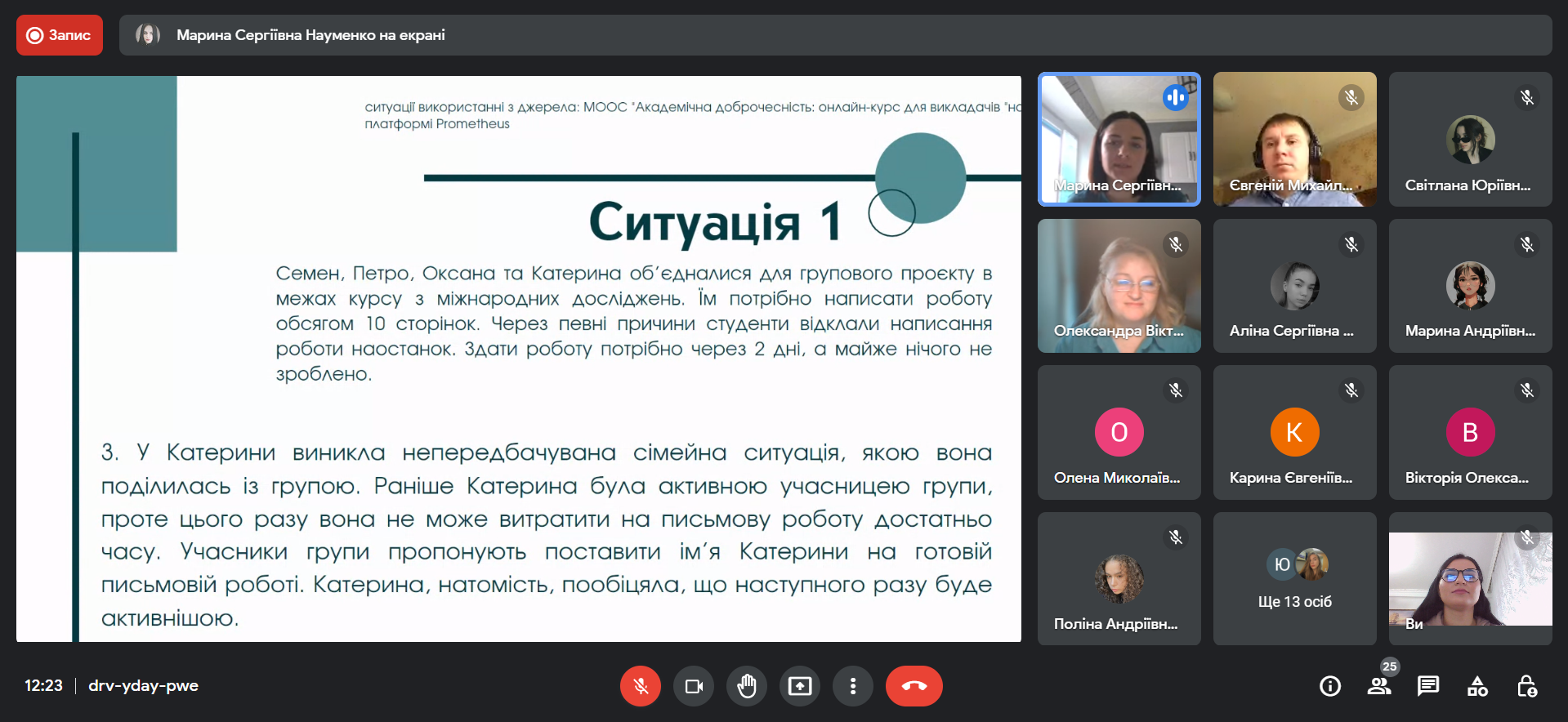
Task: Unmute the microphone in the call controls
Action: [640, 686]
